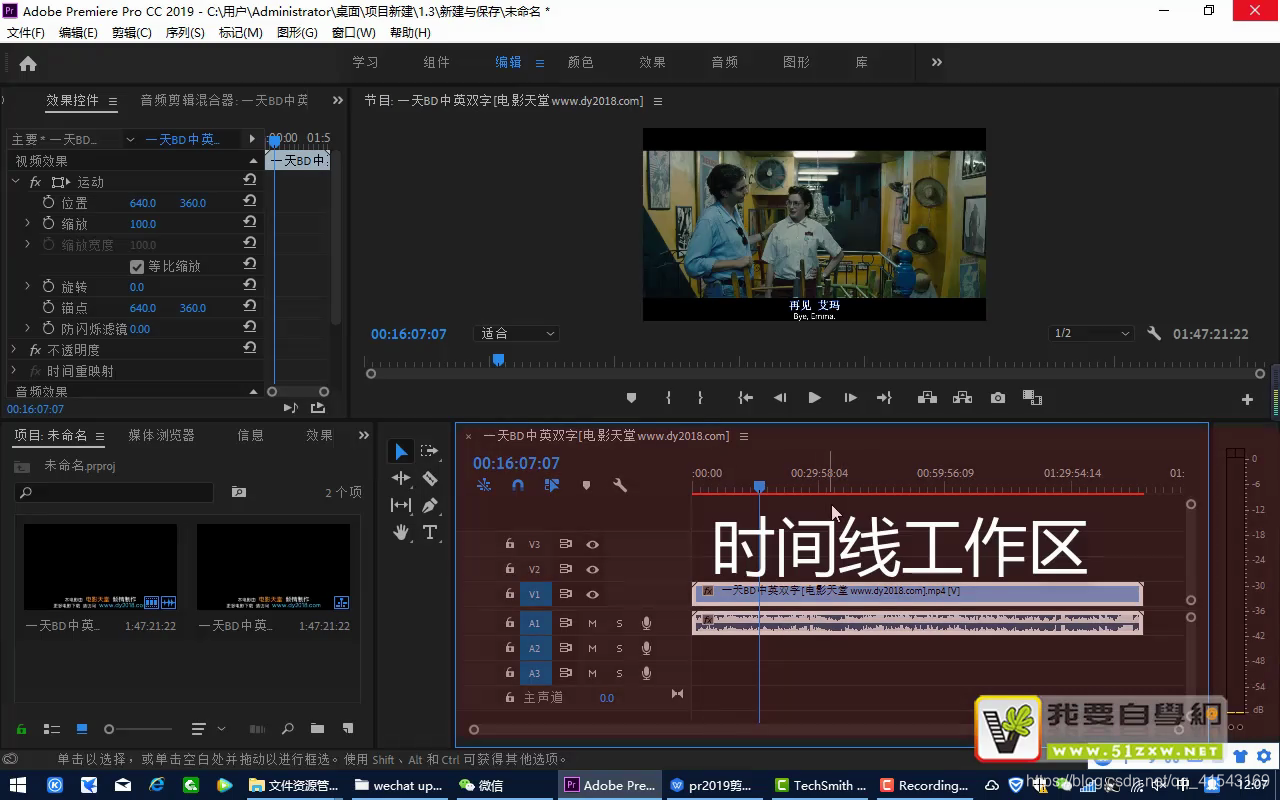Toggle V1 track eye visibility
Image resolution: width=1280 pixels, height=800 pixels.
(592, 594)
